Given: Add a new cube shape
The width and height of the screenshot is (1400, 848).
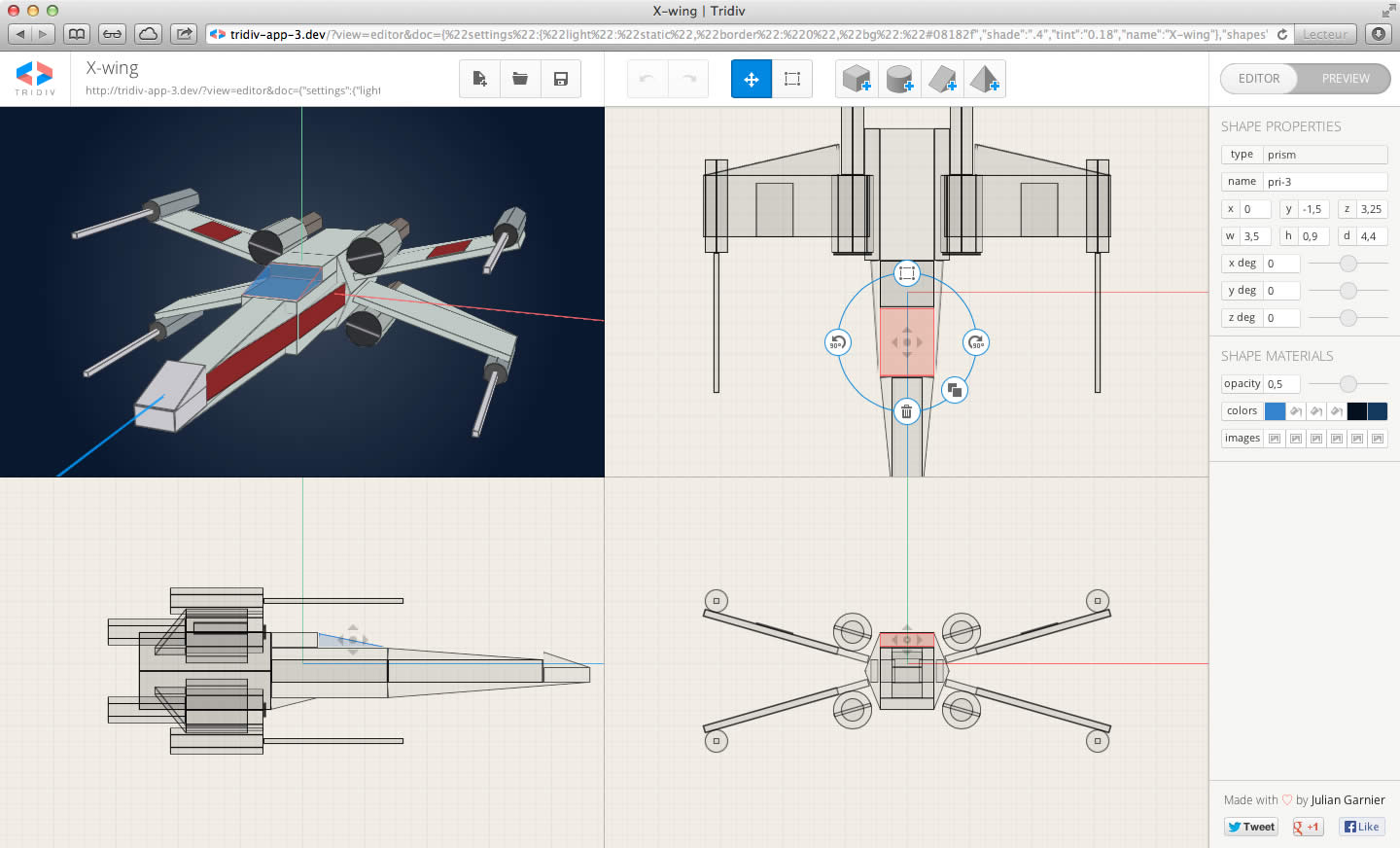Looking at the screenshot, I should pos(856,79).
